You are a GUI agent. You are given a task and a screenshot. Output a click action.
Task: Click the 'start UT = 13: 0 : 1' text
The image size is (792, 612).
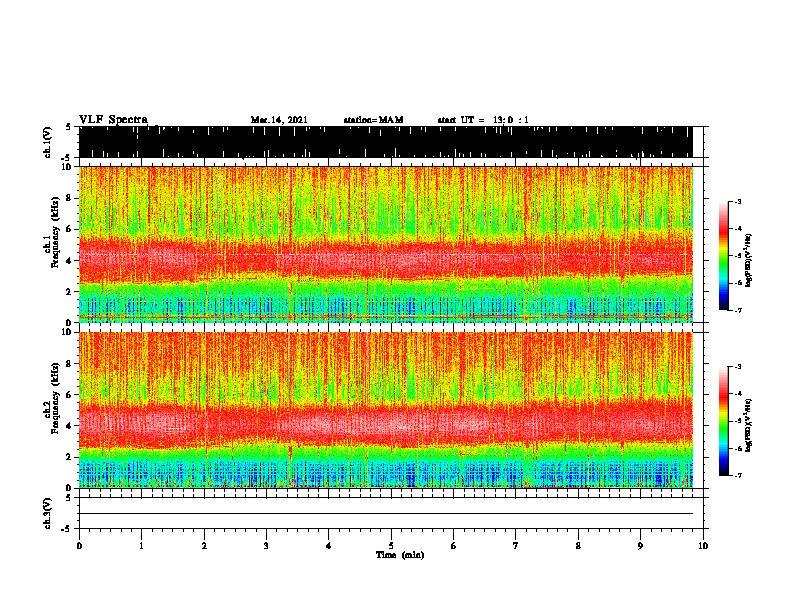pos(483,120)
